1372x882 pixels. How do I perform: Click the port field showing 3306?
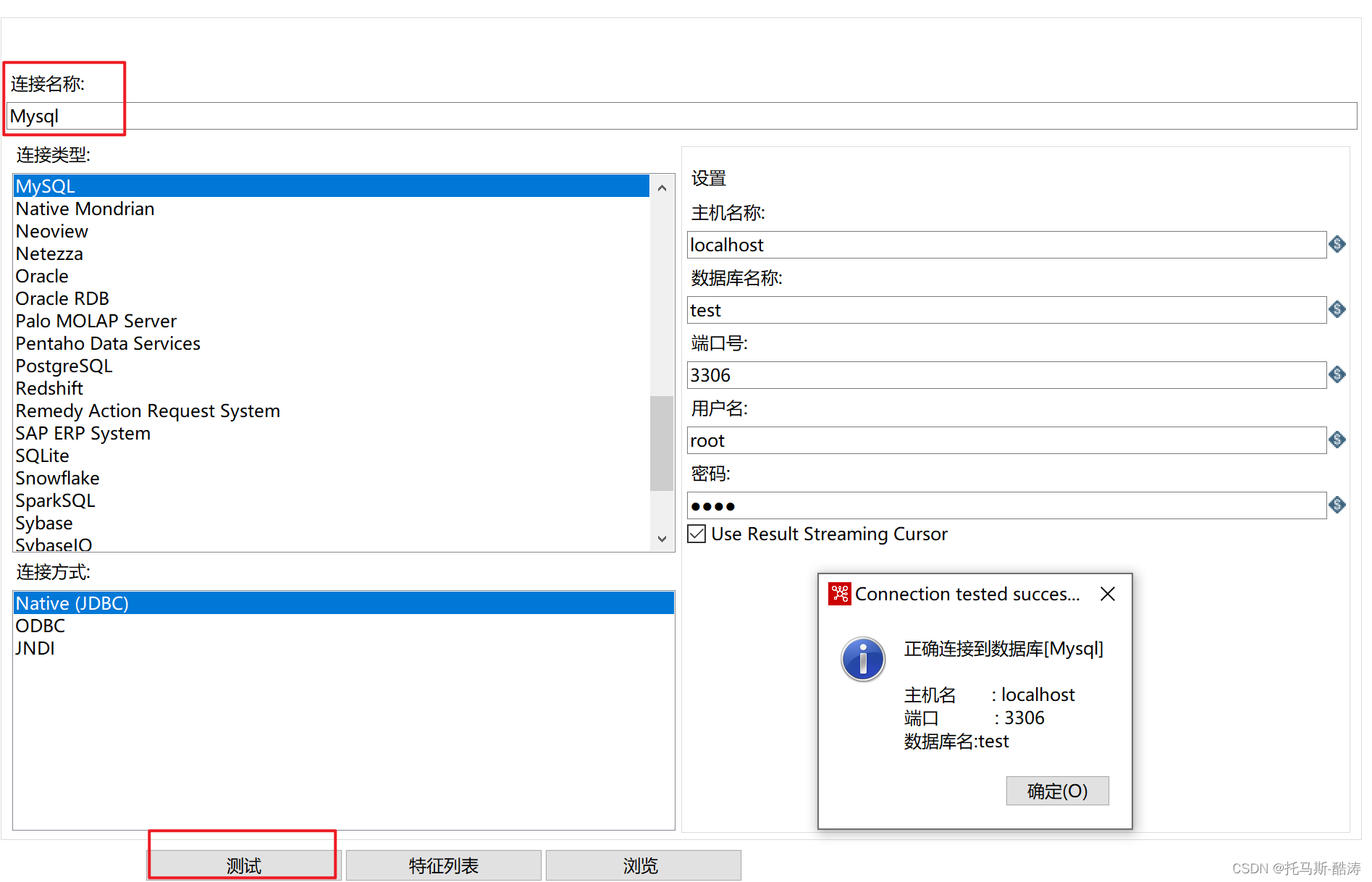1006,375
